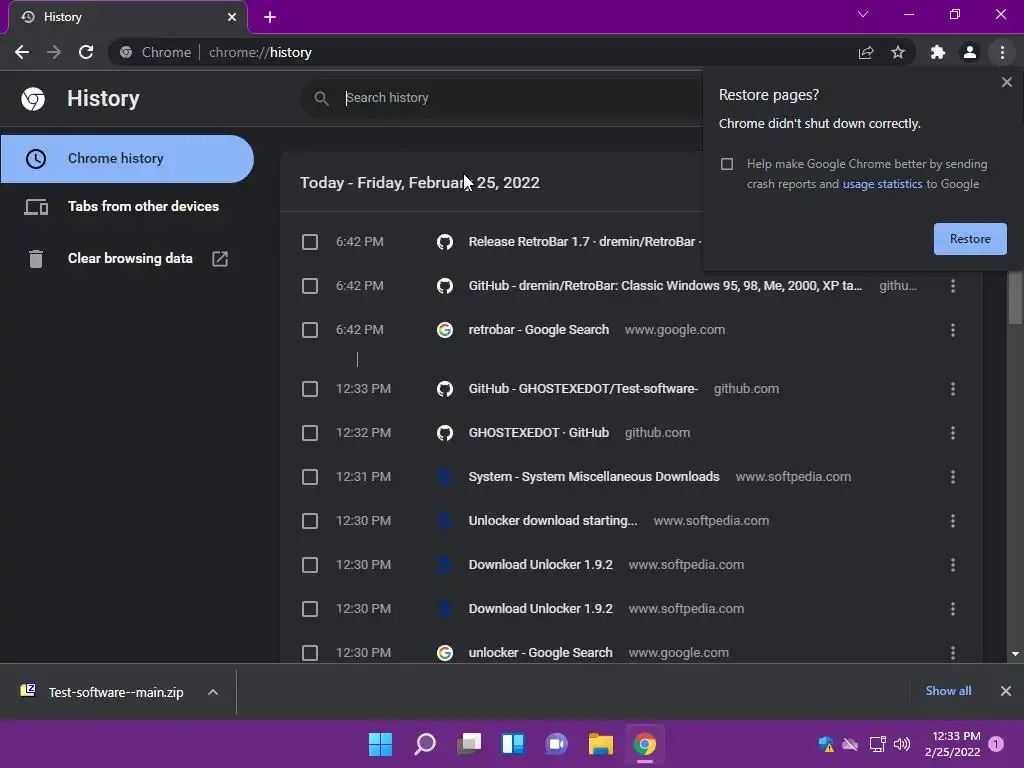Open retrobar - Google Search entry
This screenshot has width=1024, height=768.
click(539, 330)
